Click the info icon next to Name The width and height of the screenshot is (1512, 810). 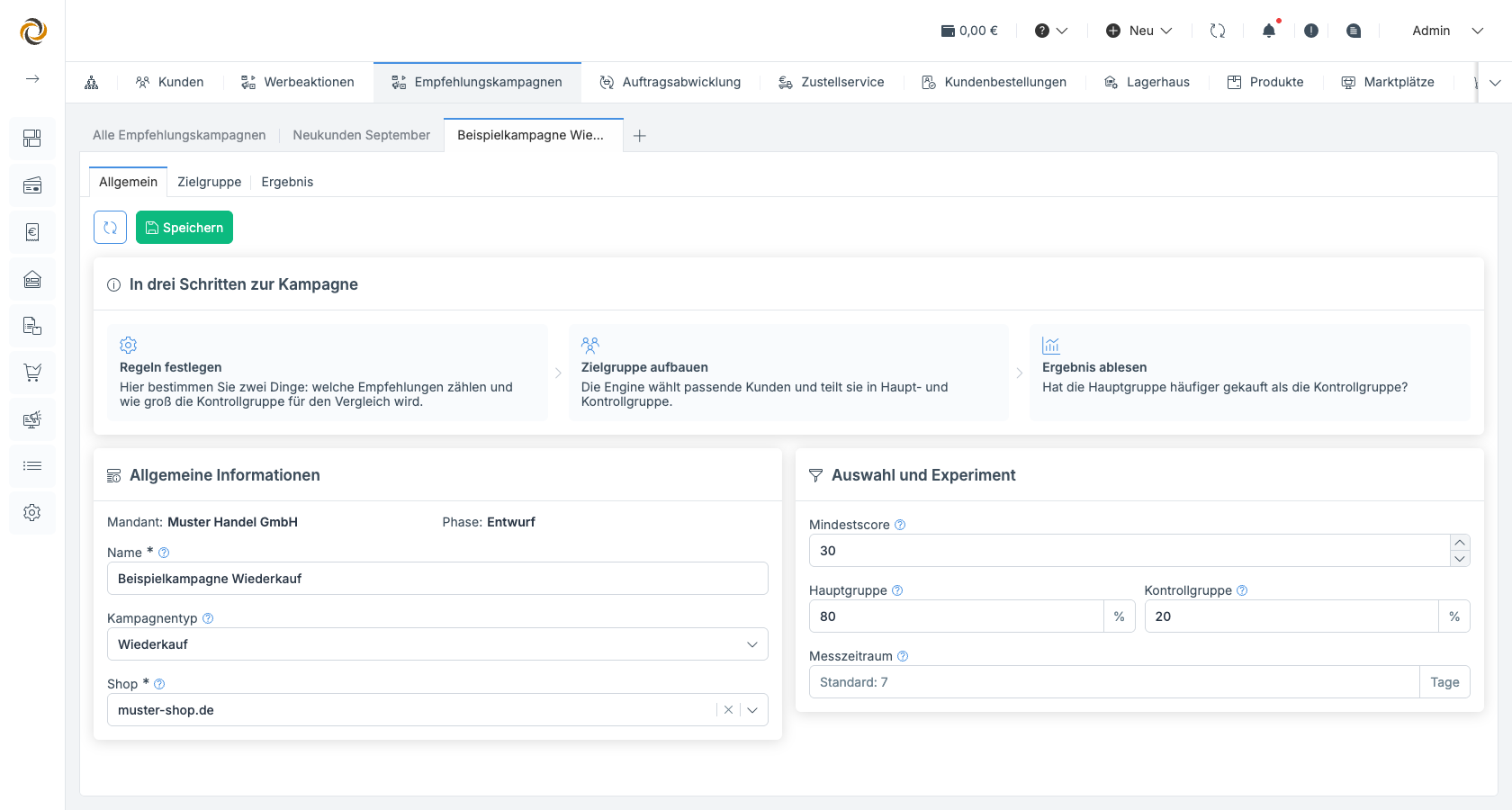tap(164, 553)
